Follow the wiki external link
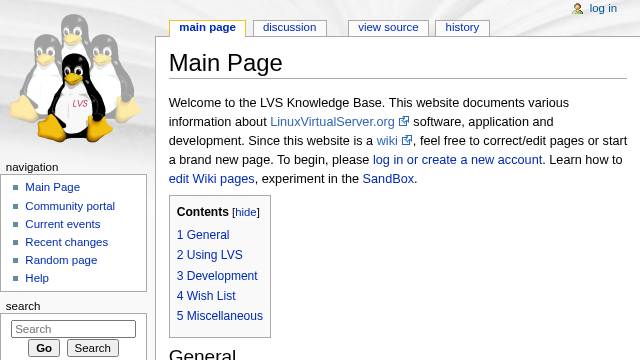This screenshot has width=640, height=360. (x=387, y=141)
